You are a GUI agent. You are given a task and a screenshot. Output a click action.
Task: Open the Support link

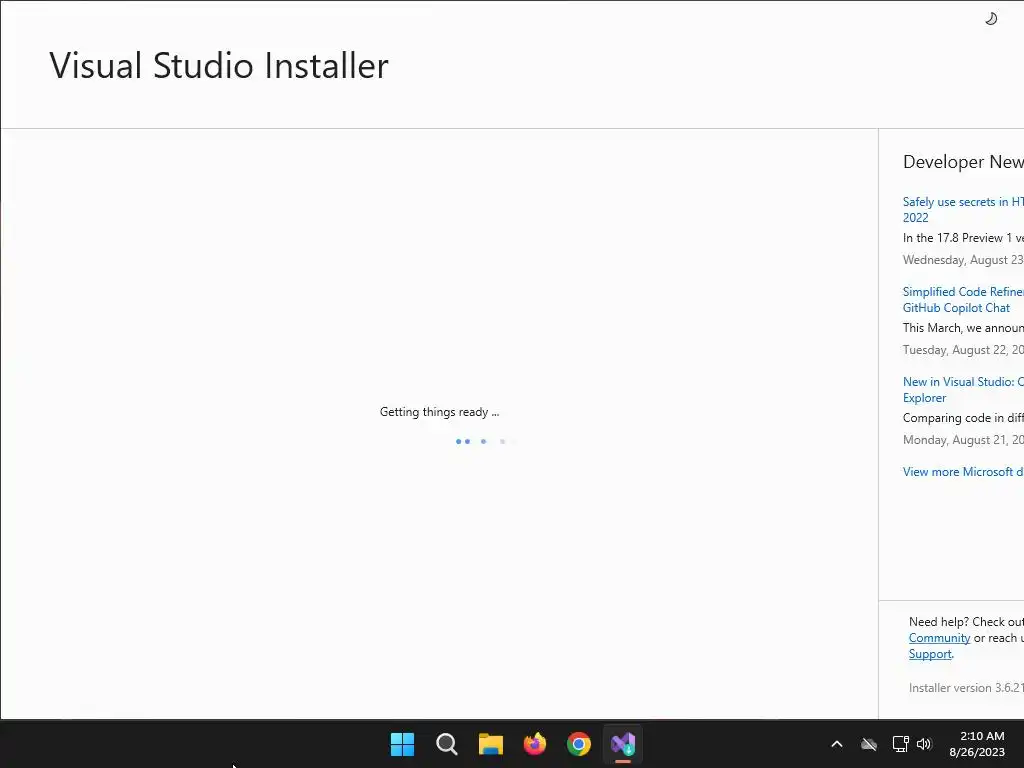tap(930, 654)
